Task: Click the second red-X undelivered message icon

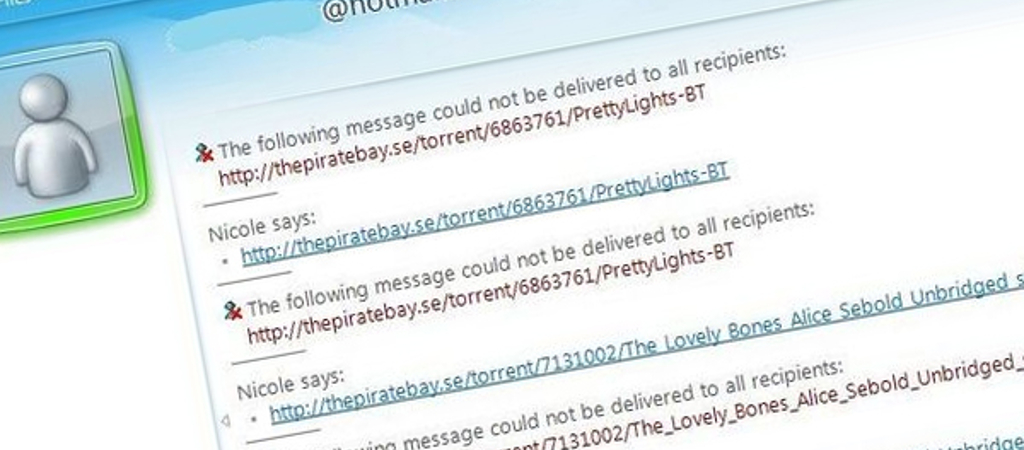Action: [232, 310]
